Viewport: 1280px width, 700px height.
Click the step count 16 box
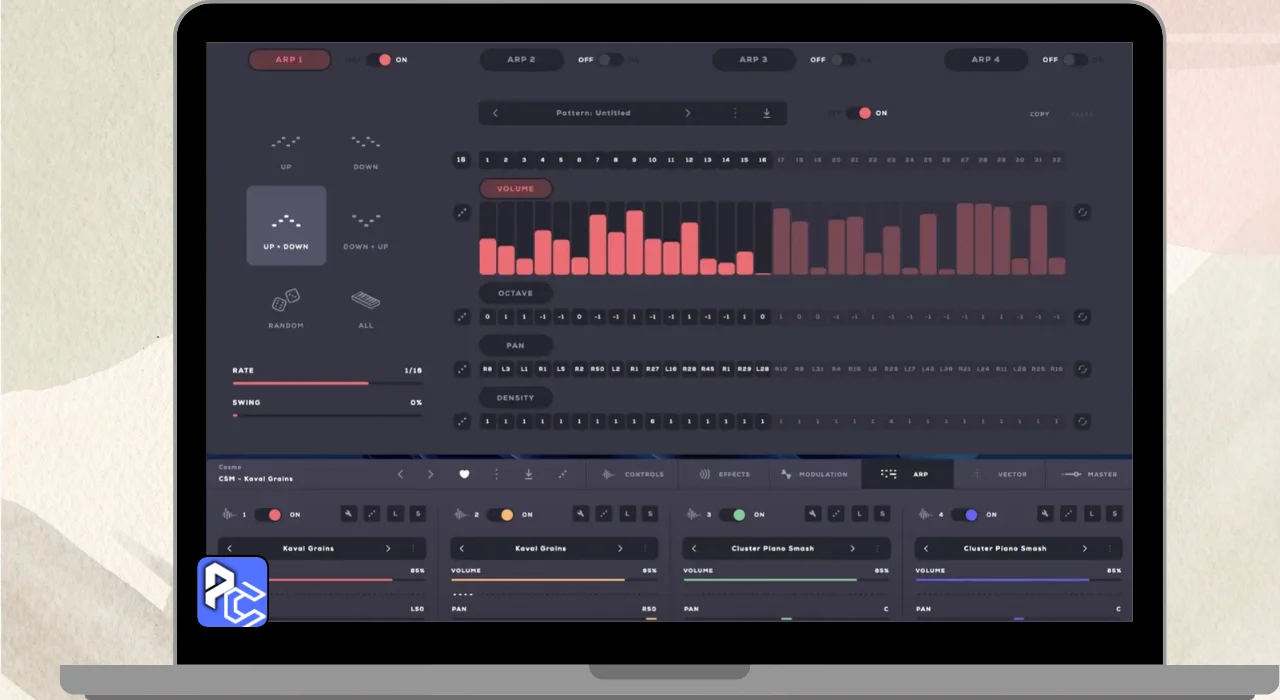[x=461, y=160]
